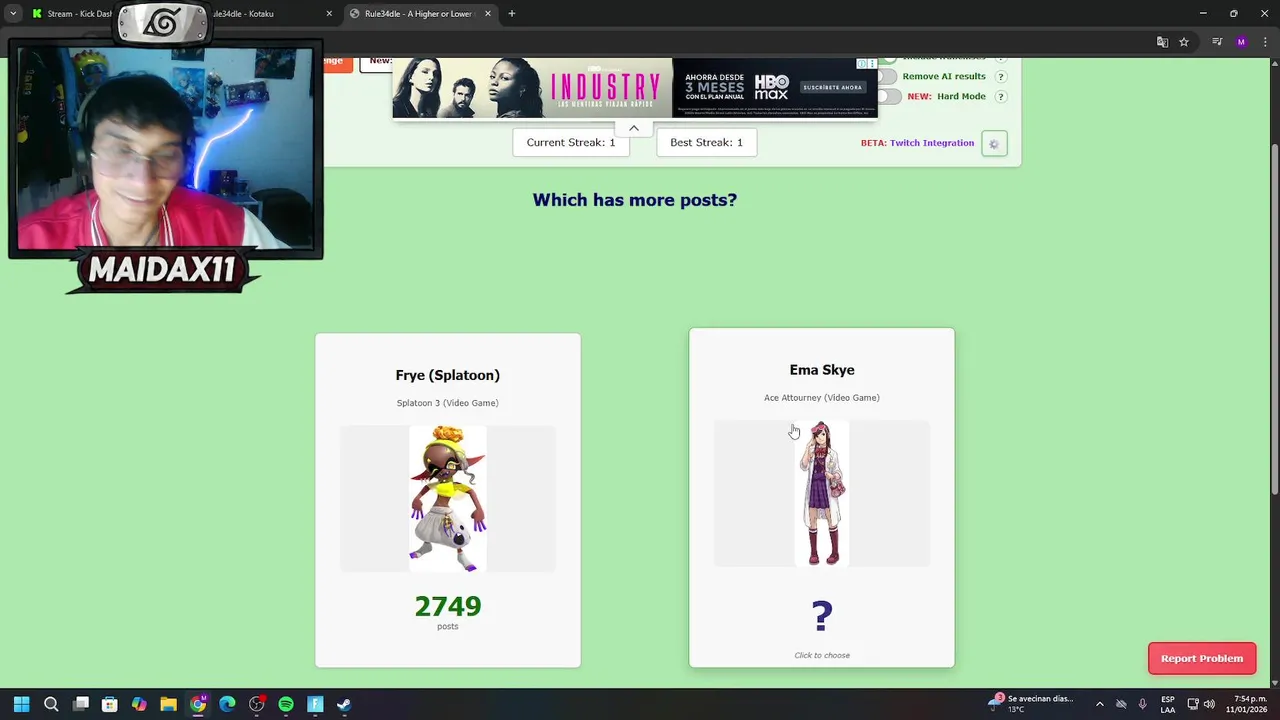Click the Report Problem button

[1202, 658]
